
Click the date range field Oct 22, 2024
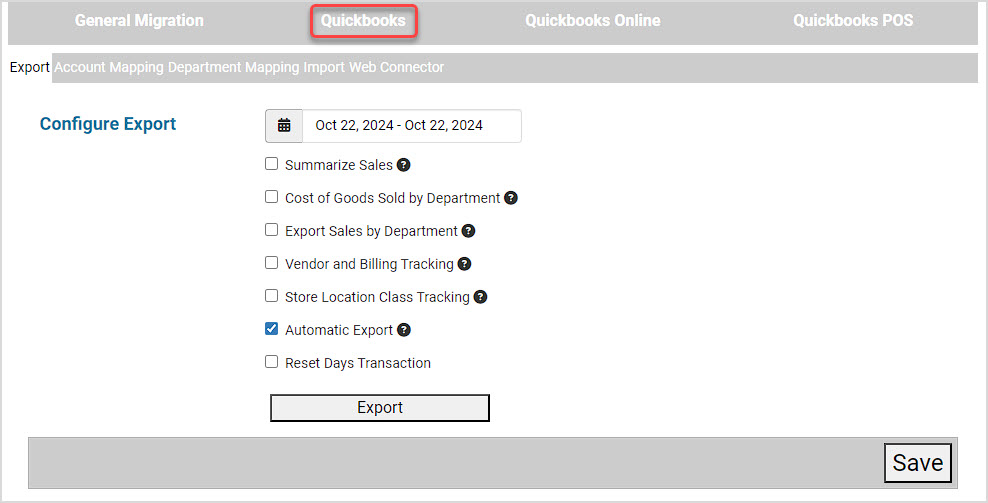pos(412,125)
